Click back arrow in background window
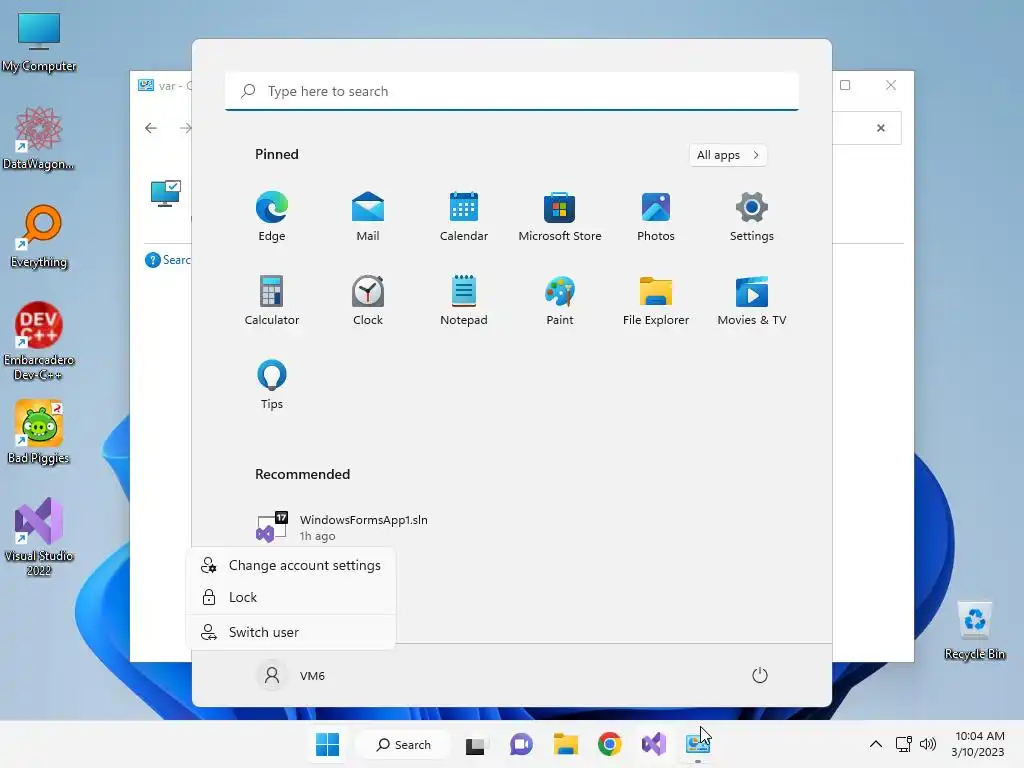Viewport: 1024px width, 768px height. 151,128
